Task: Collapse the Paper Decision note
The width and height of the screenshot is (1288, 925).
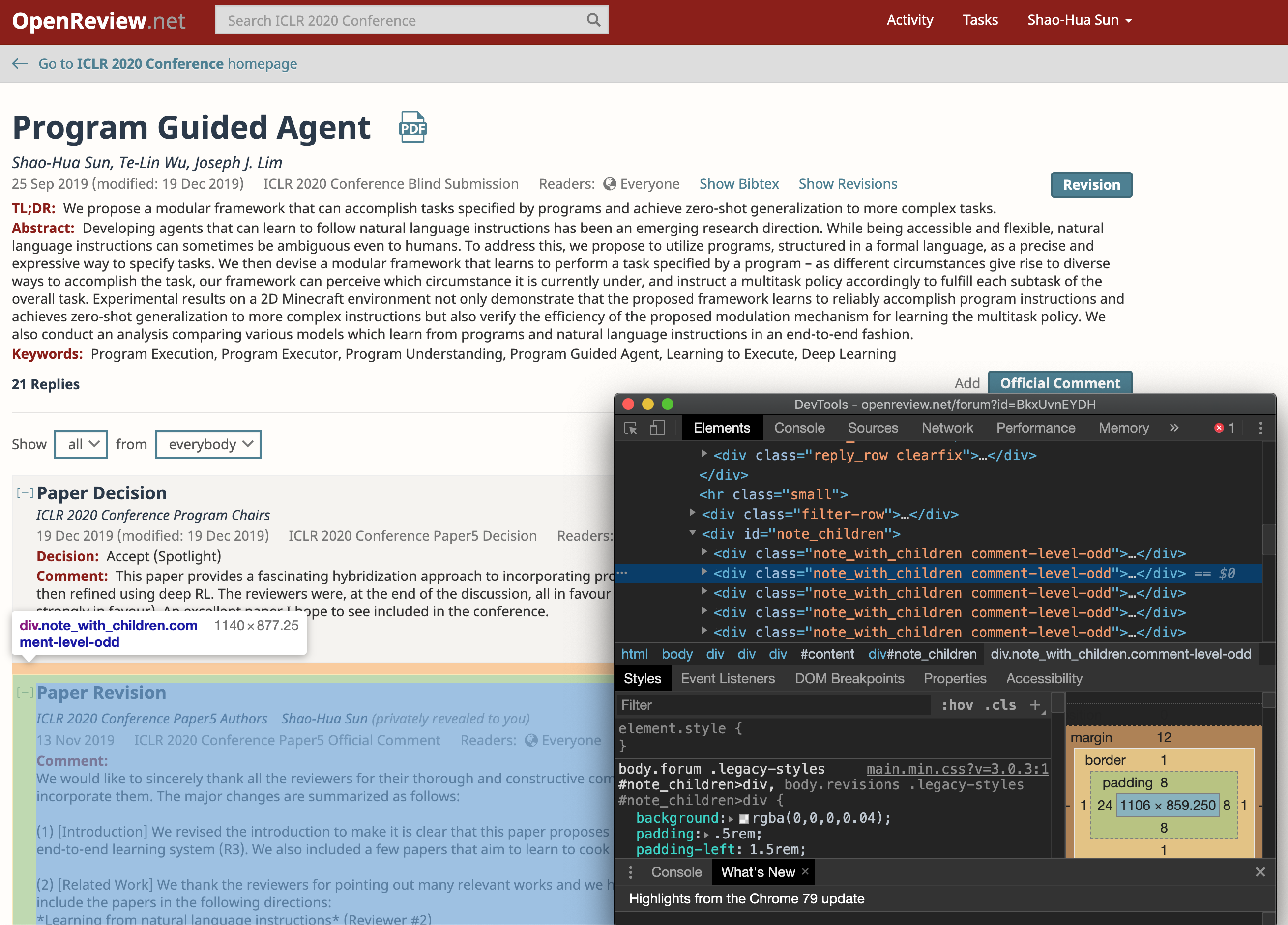Action: [25, 493]
